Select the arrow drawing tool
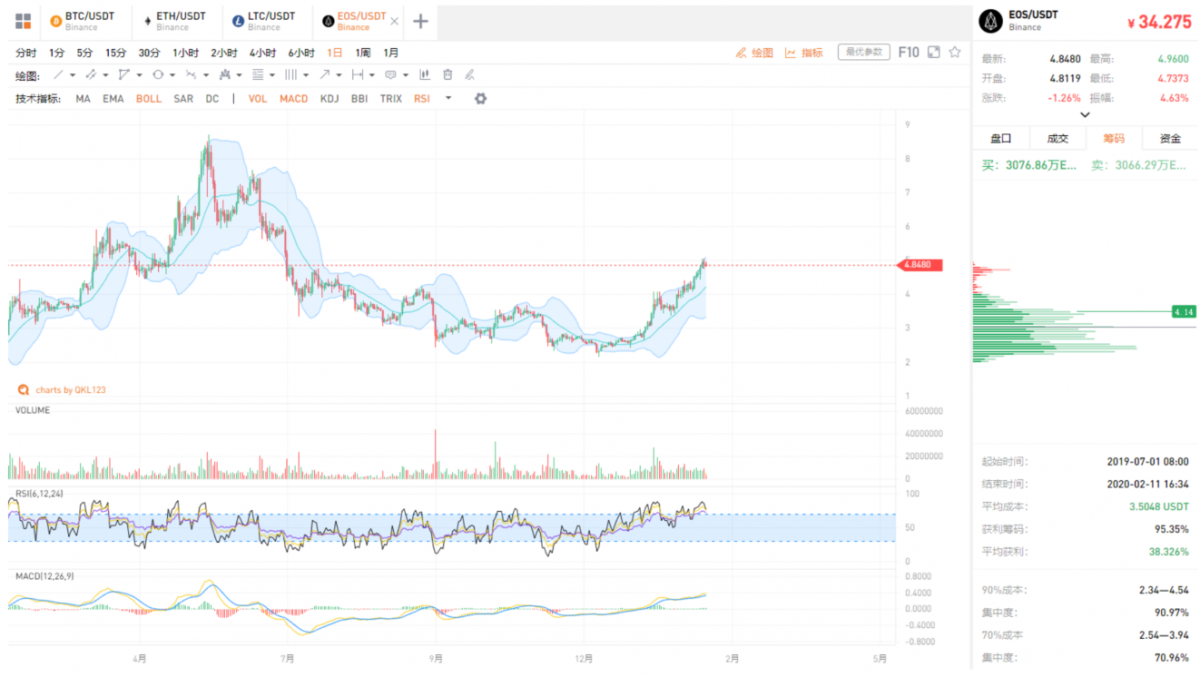The width and height of the screenshot is (1200, 677). point(324,74)
